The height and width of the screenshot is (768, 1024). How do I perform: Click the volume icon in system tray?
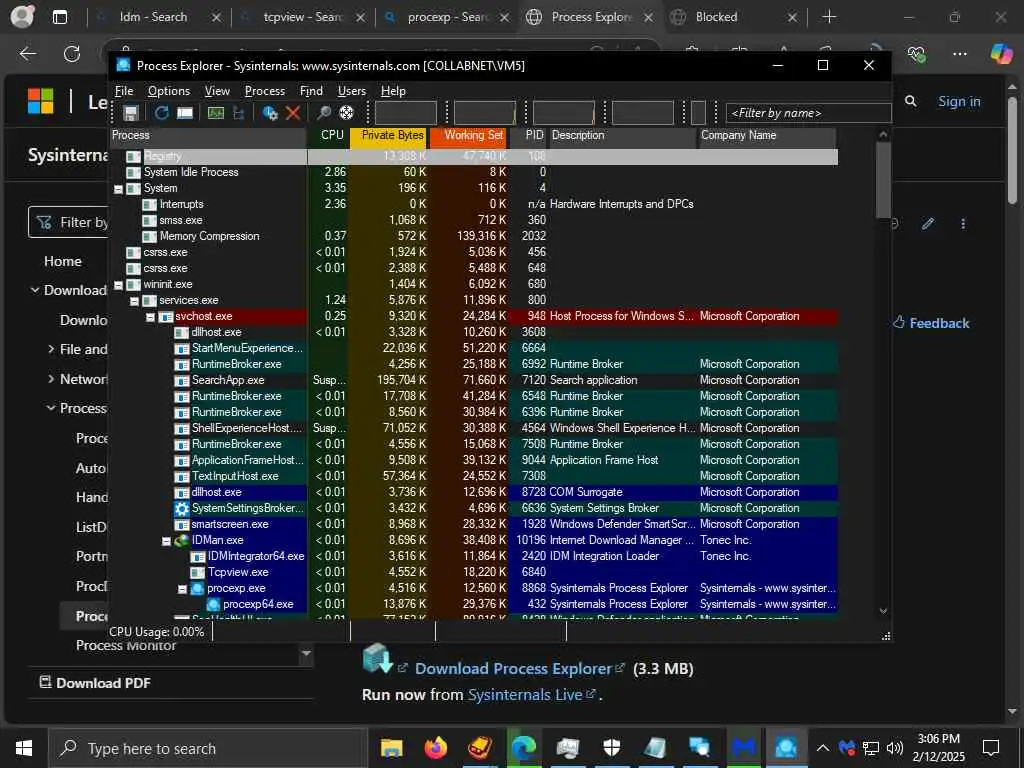[895, 748]
